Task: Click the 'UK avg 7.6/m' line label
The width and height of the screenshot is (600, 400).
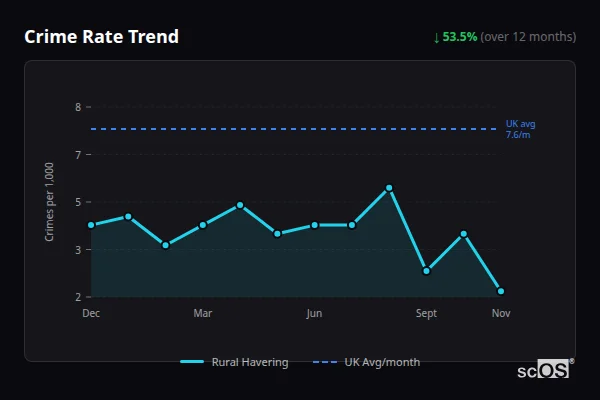Action: (520, 129)
